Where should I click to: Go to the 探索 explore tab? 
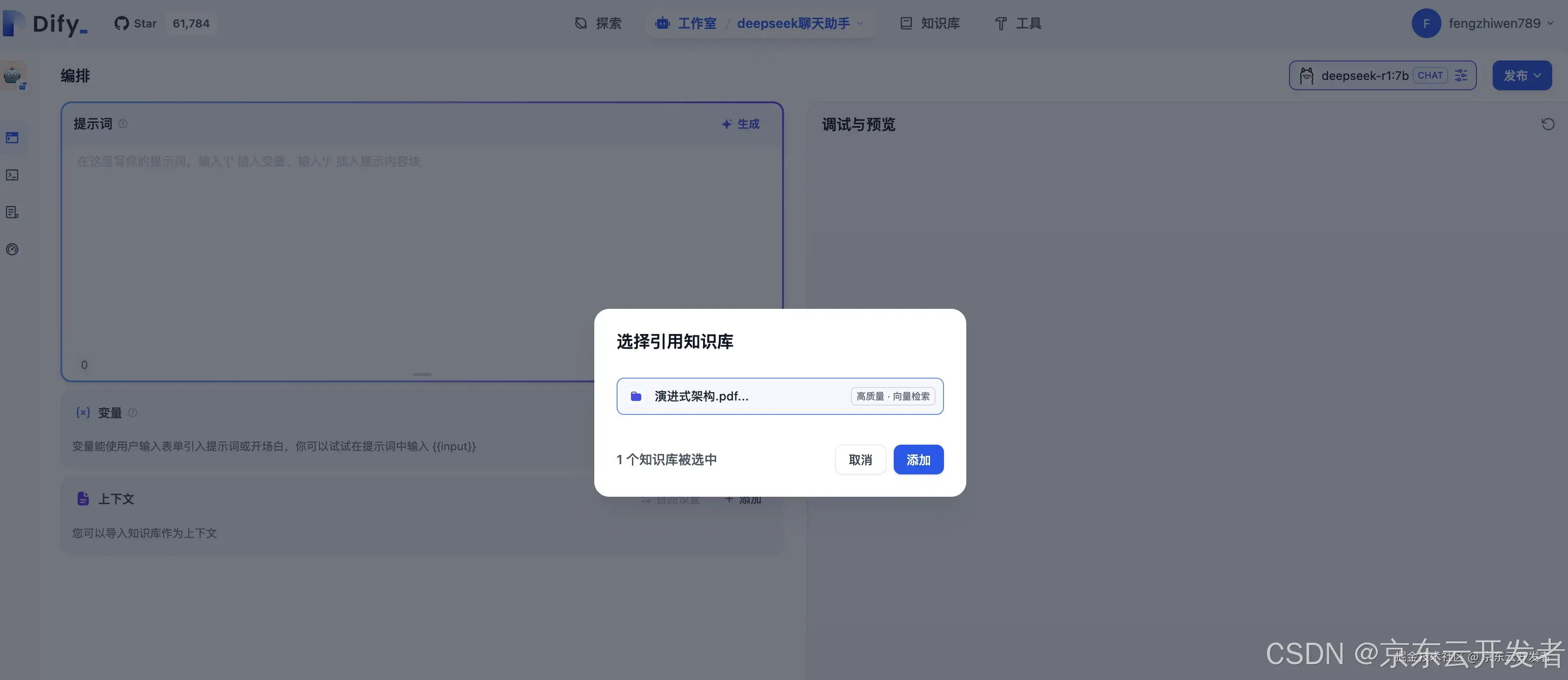tap(598, 23)
